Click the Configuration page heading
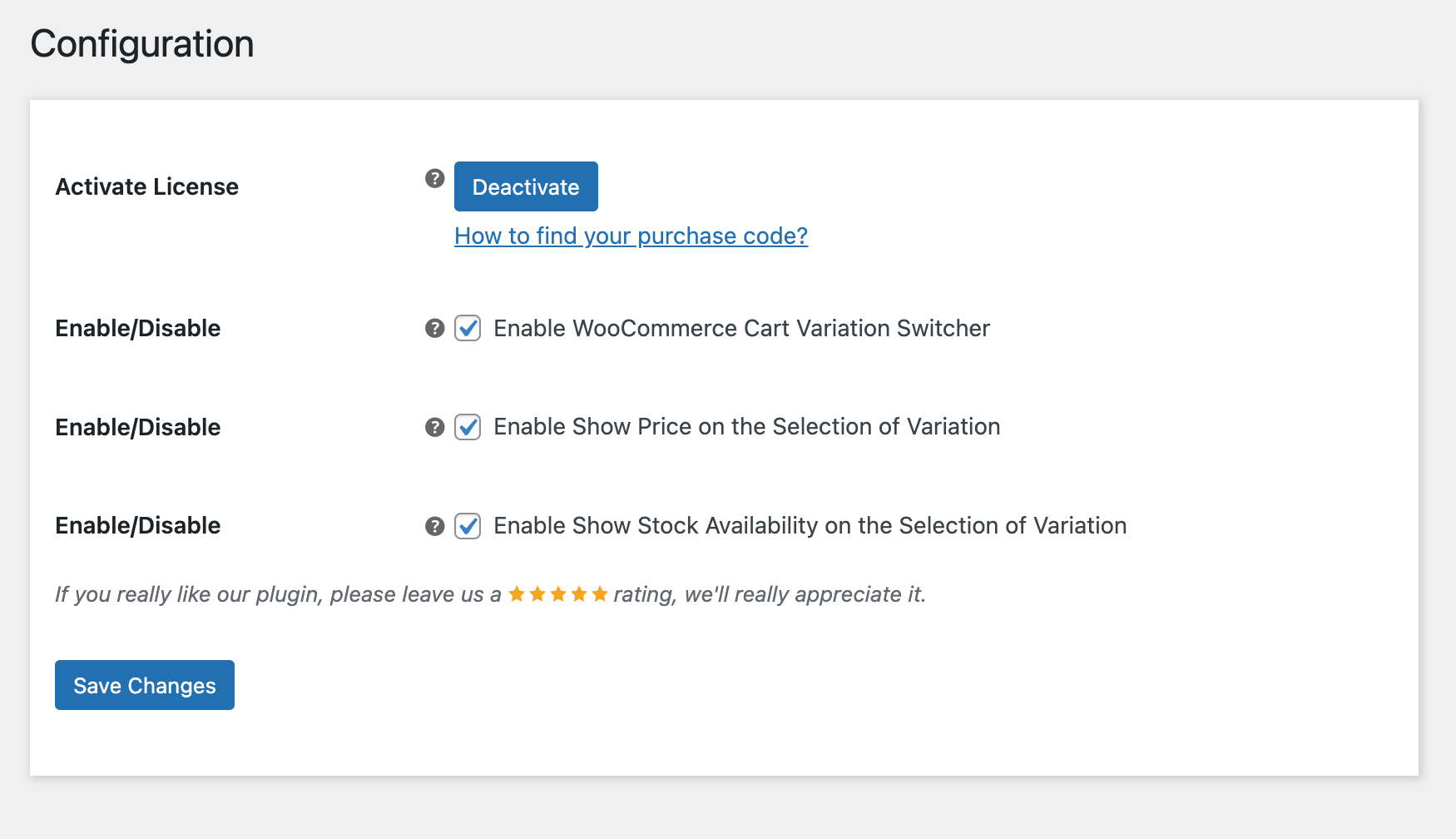This screenshot has width=1456, height=839. tap(142, 44)
